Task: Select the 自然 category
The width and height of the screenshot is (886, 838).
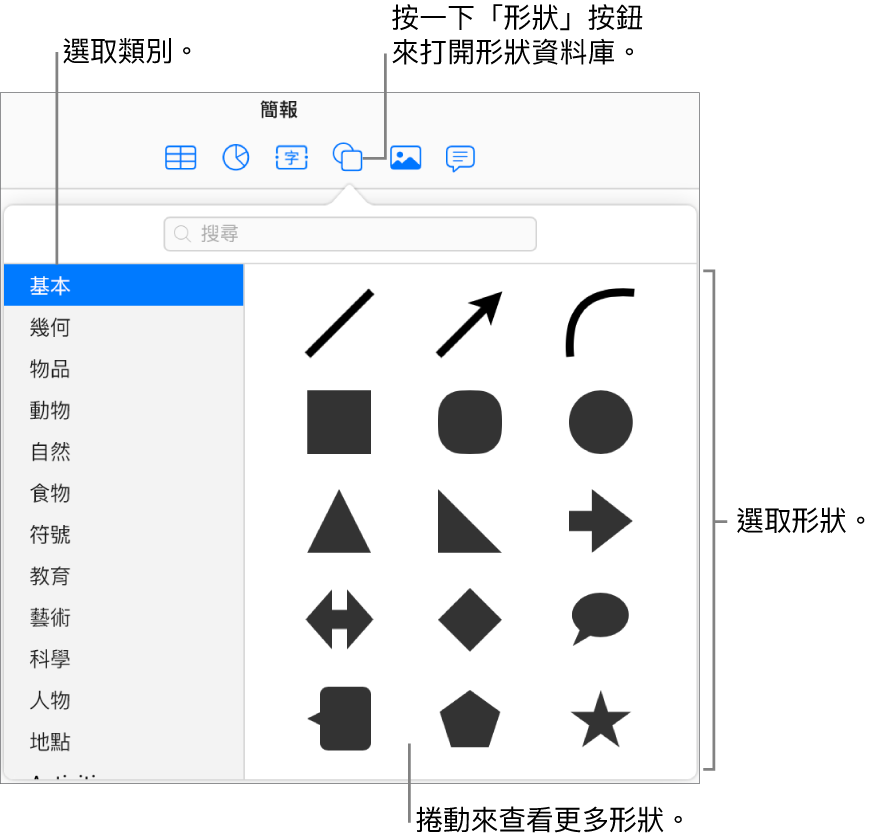Action: pyautogui.click(x=124, y=451)
